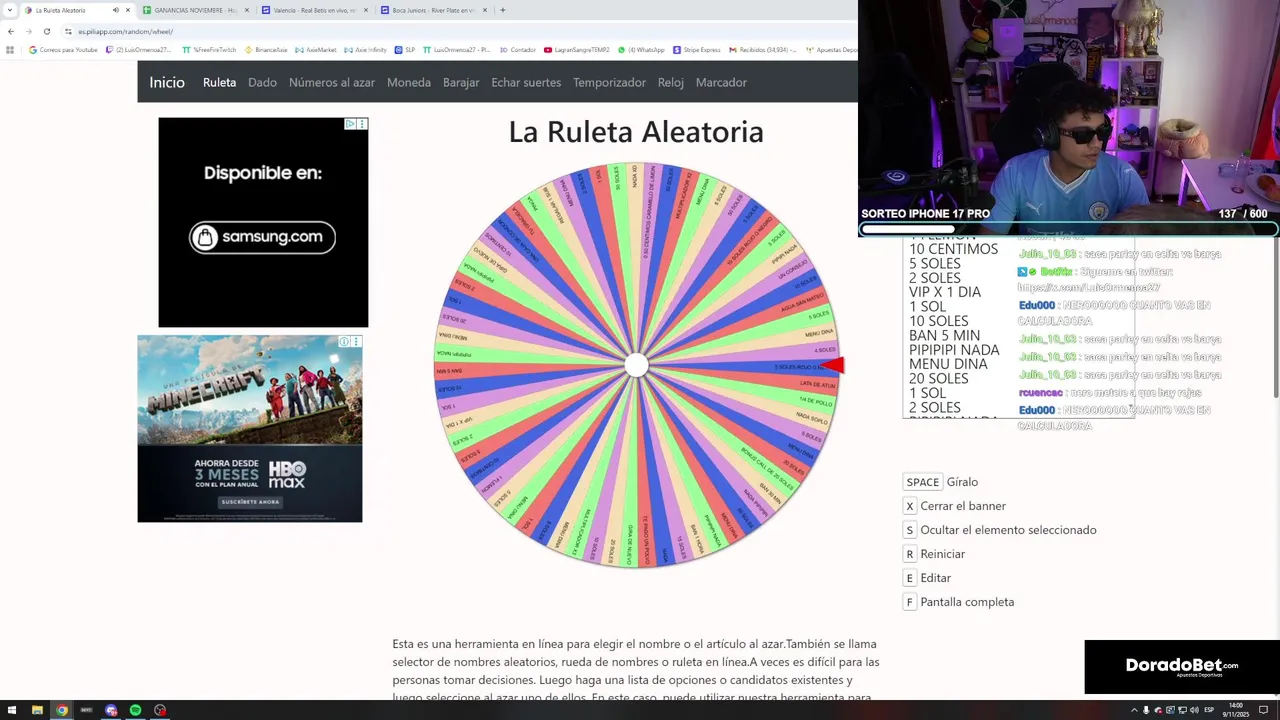Screen dimensions: 1280x720
Task: Click the samsung.com ad button
Action: (x=263, y=237)
